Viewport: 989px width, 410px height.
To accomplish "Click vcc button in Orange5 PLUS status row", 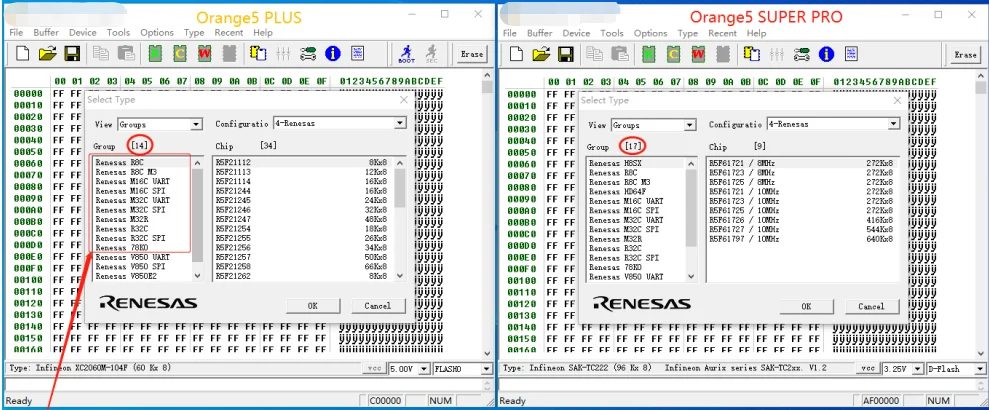I will pos(373,369).
